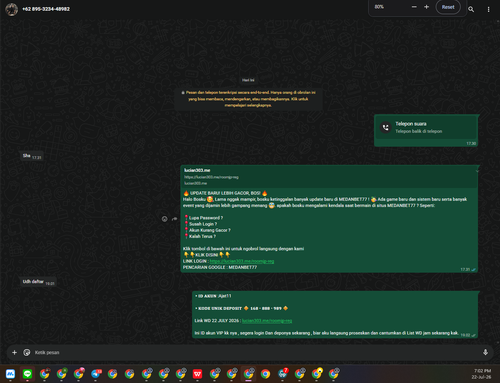Click the contact phone number header
This screenshot has width=500, height=383.
point(46,9)
